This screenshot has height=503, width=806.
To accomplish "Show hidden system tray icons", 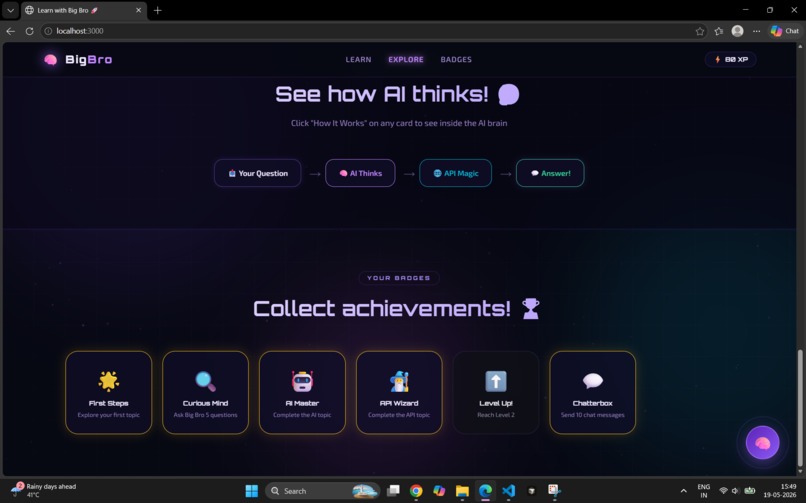I will (683, 491).
